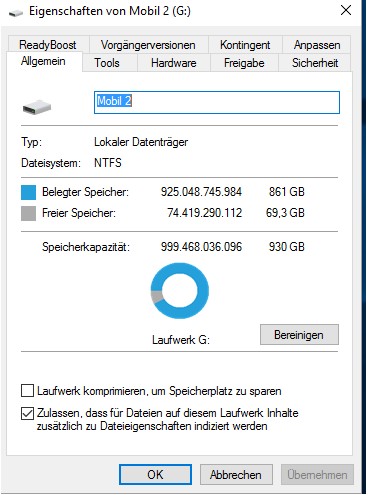Click the used bytes value 925.048.745.984
368x495 pixels.
201,192
